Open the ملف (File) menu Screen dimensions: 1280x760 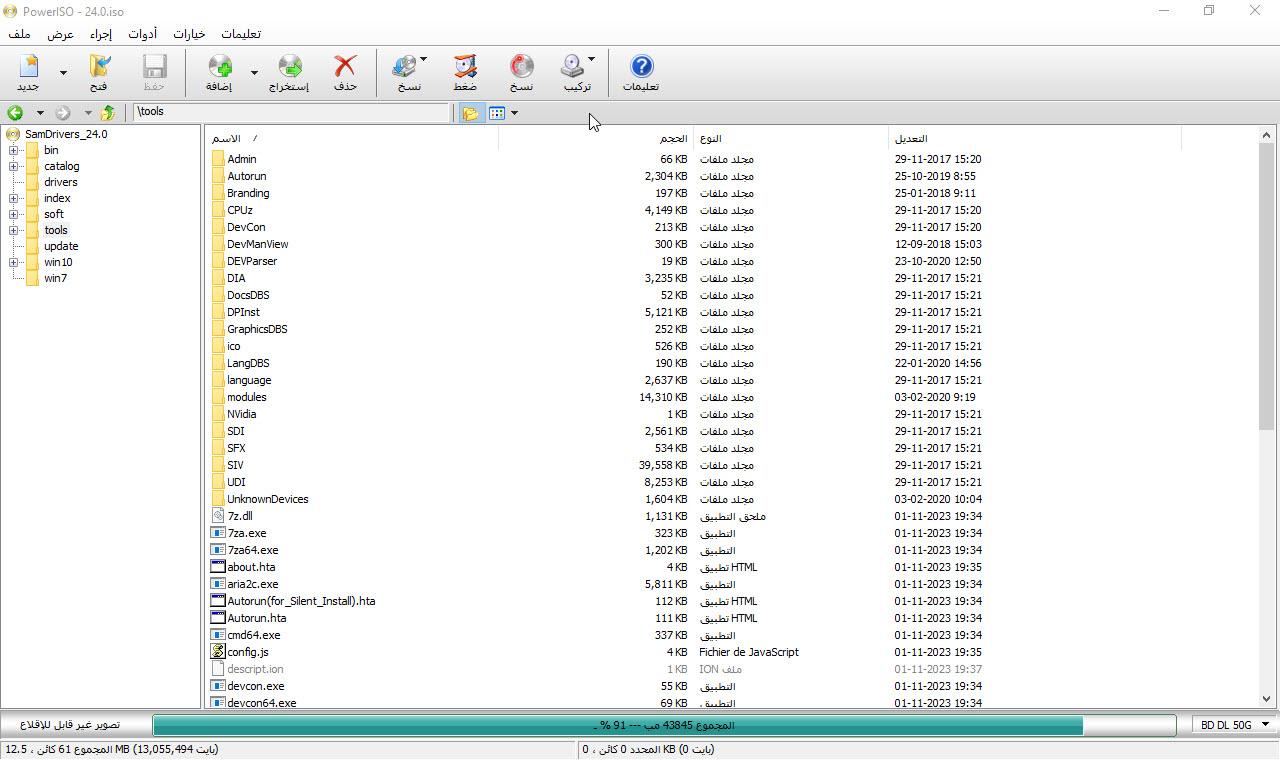tap(19, 34)
